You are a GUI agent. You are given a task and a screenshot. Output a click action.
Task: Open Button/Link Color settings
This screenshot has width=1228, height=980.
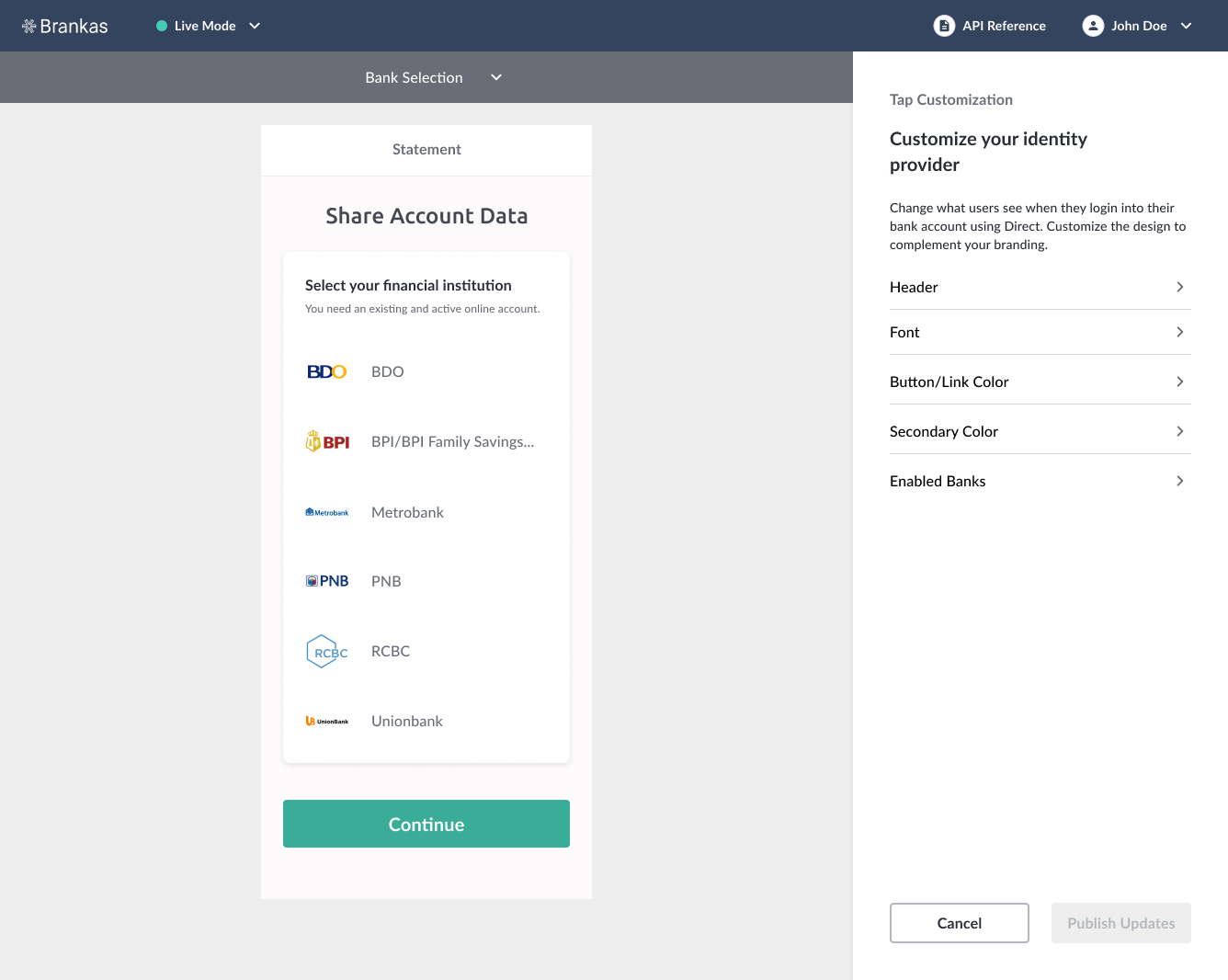tap(1040, 382)
